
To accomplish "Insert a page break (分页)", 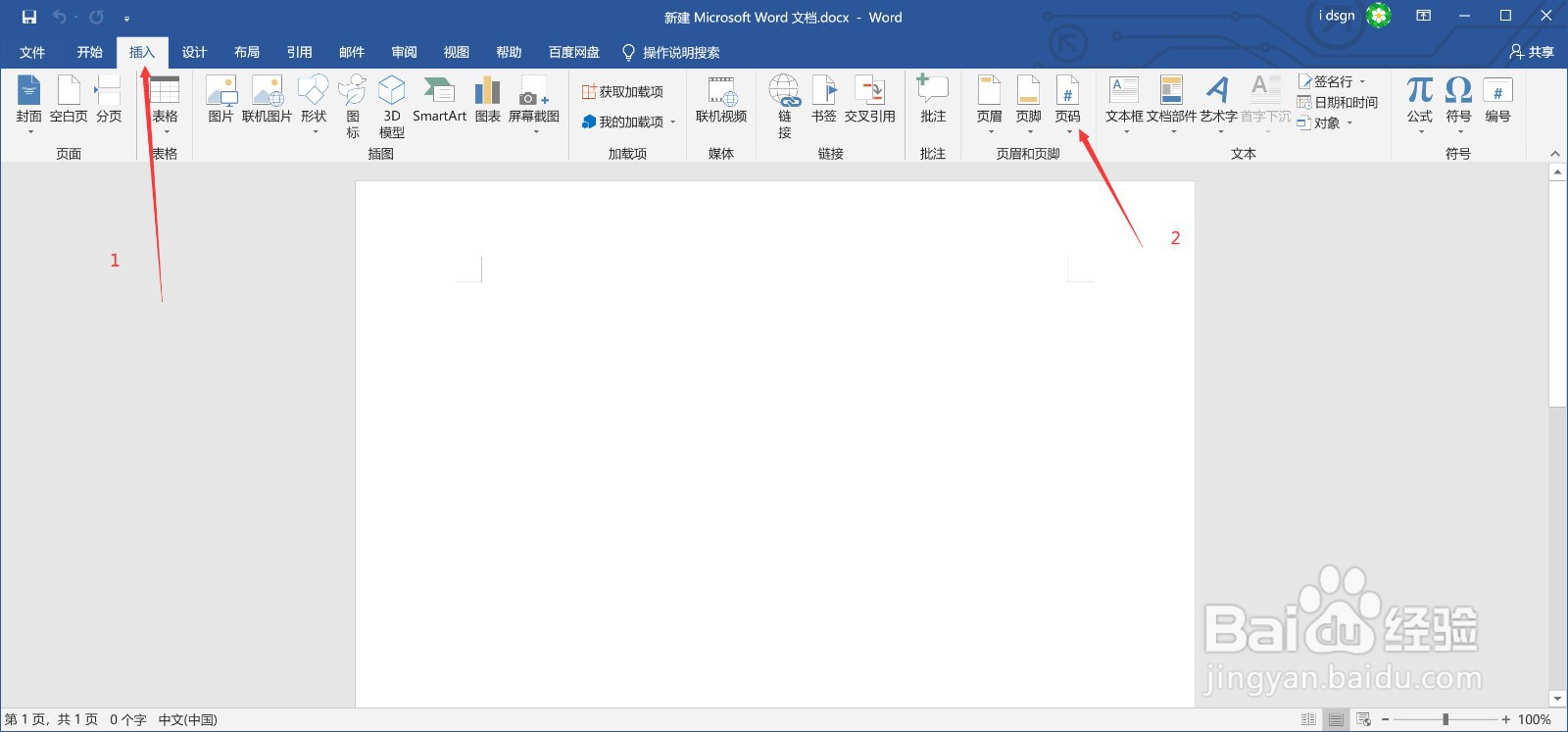I will (109, 99).
